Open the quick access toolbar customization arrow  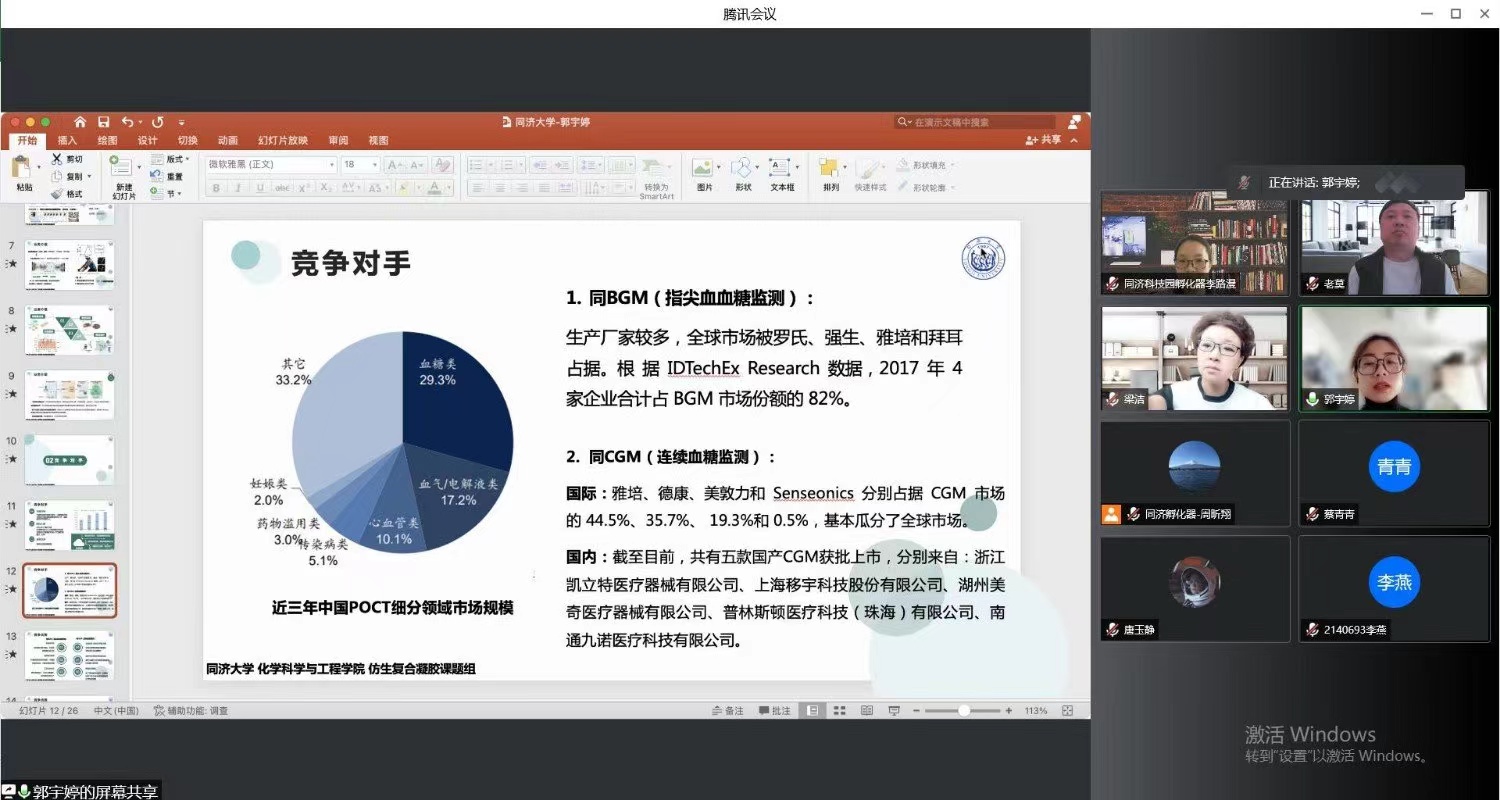pos(181,123)
